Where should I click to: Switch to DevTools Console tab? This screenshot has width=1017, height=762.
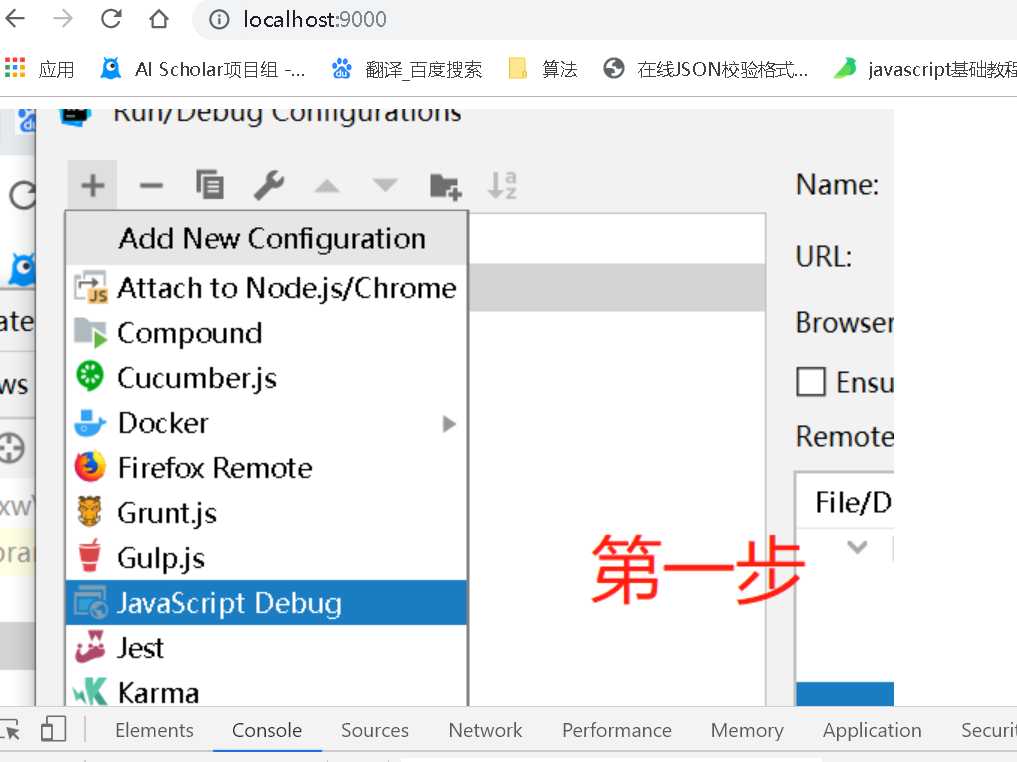267,730
